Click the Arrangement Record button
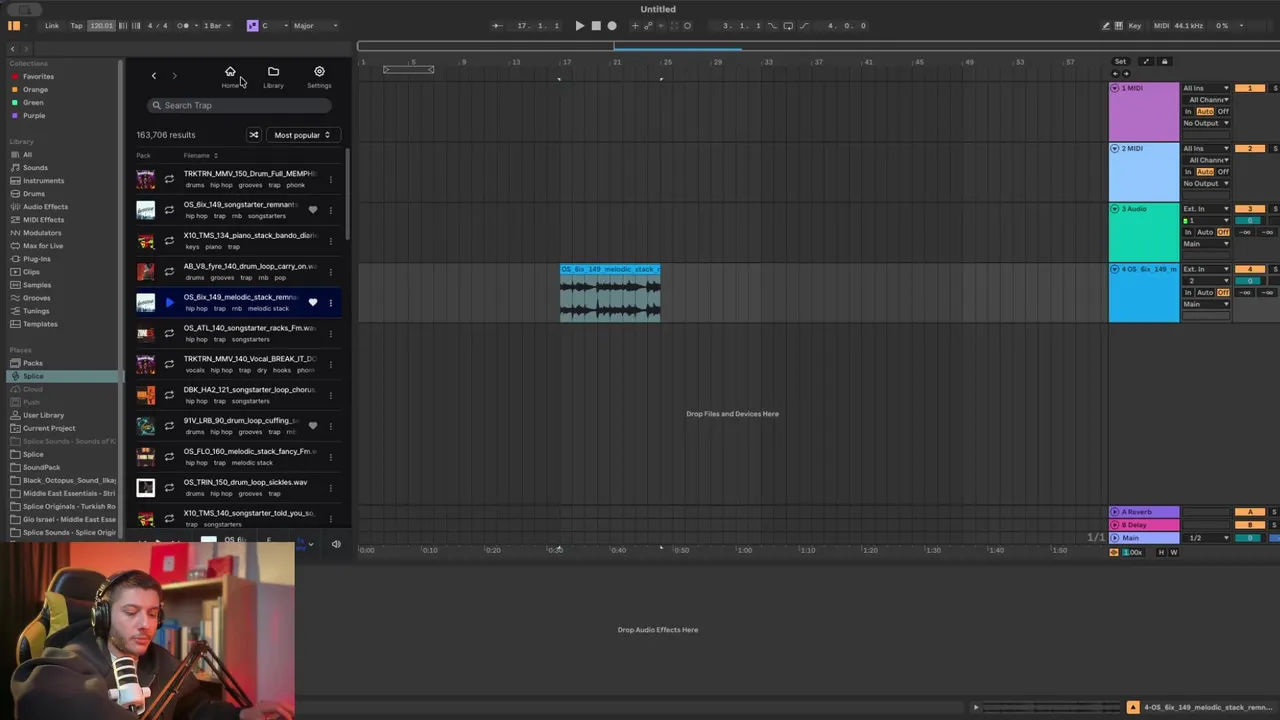This screenshot has width=1280, height=720. [612, 26]
